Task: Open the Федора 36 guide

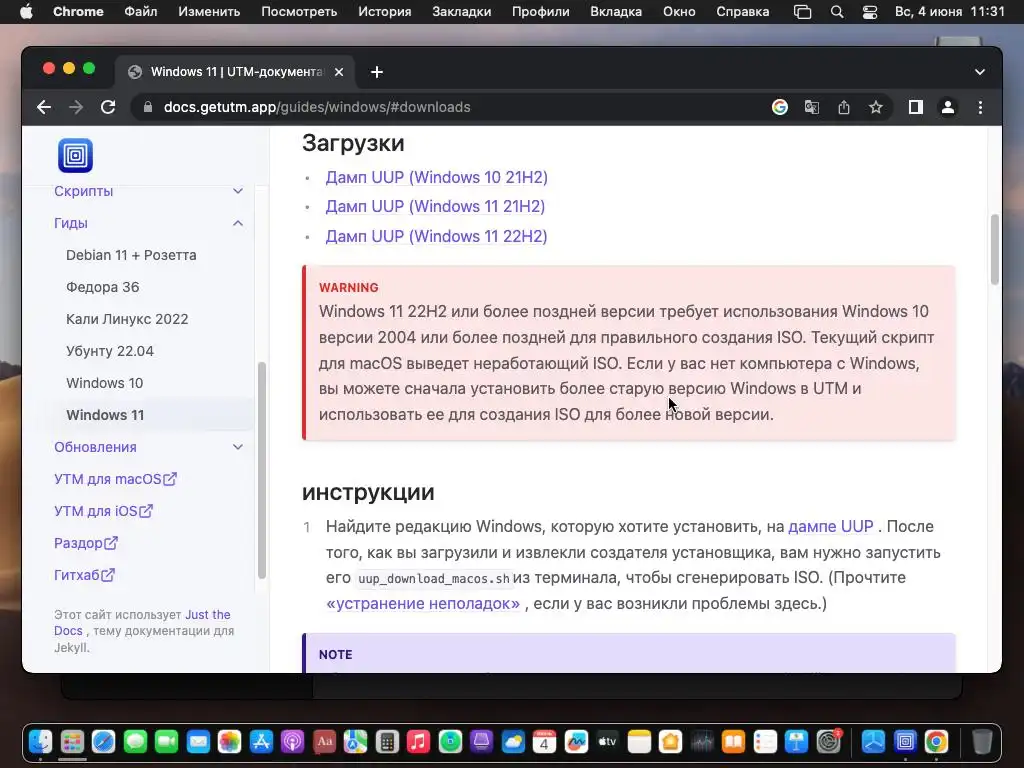Action: (x=103, y=287)
